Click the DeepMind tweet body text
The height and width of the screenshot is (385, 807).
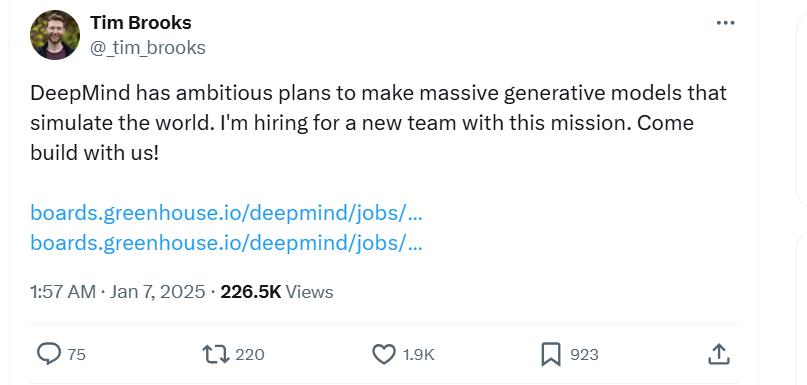coord(378,123)
